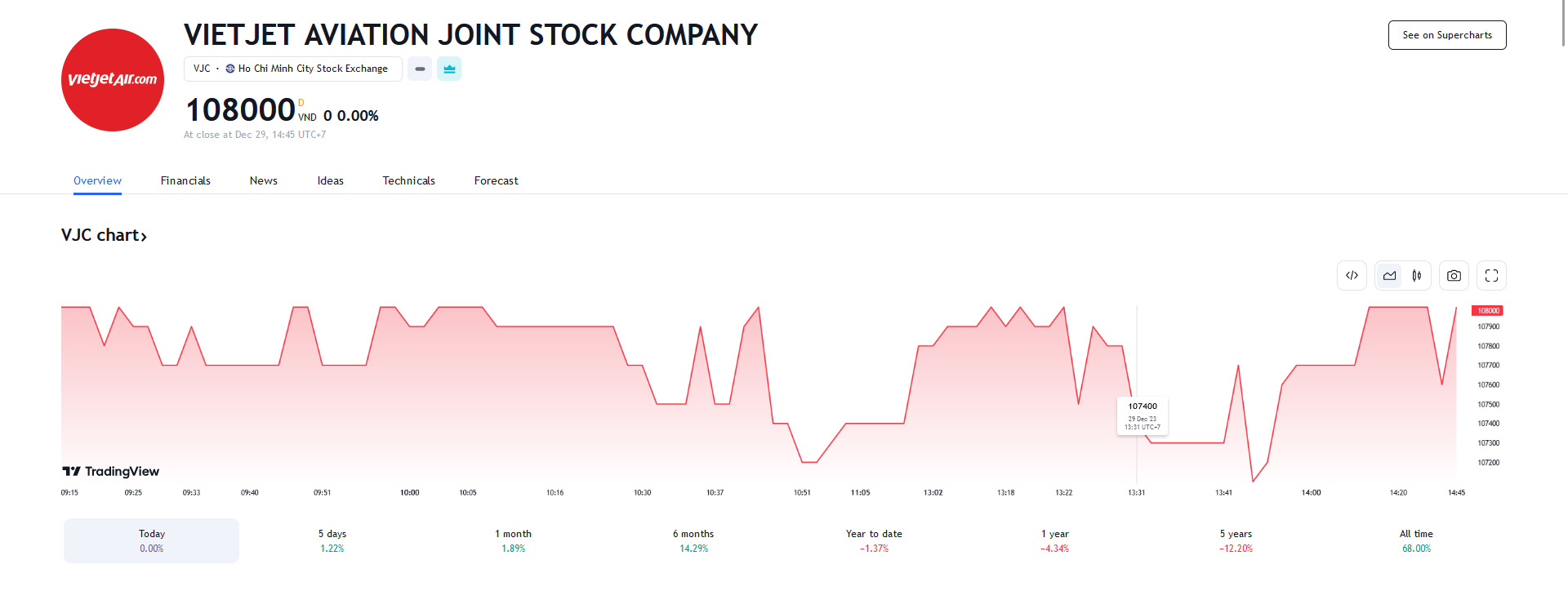Click the VietJet Air logo
The image size is (1568, 600).
pyautogui.click(x=113, y=80)
